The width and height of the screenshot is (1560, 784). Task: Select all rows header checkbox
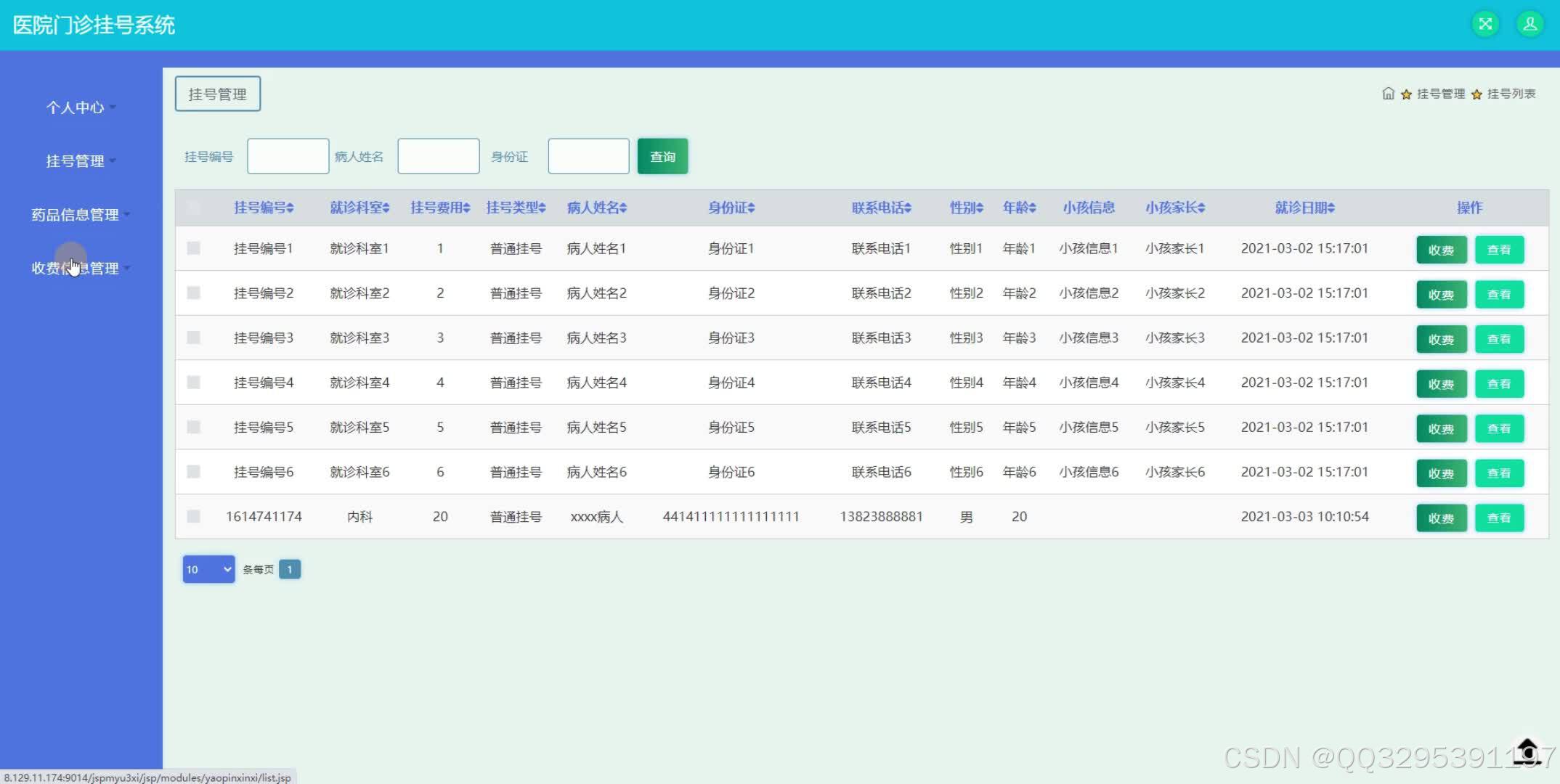click(193, 207)
